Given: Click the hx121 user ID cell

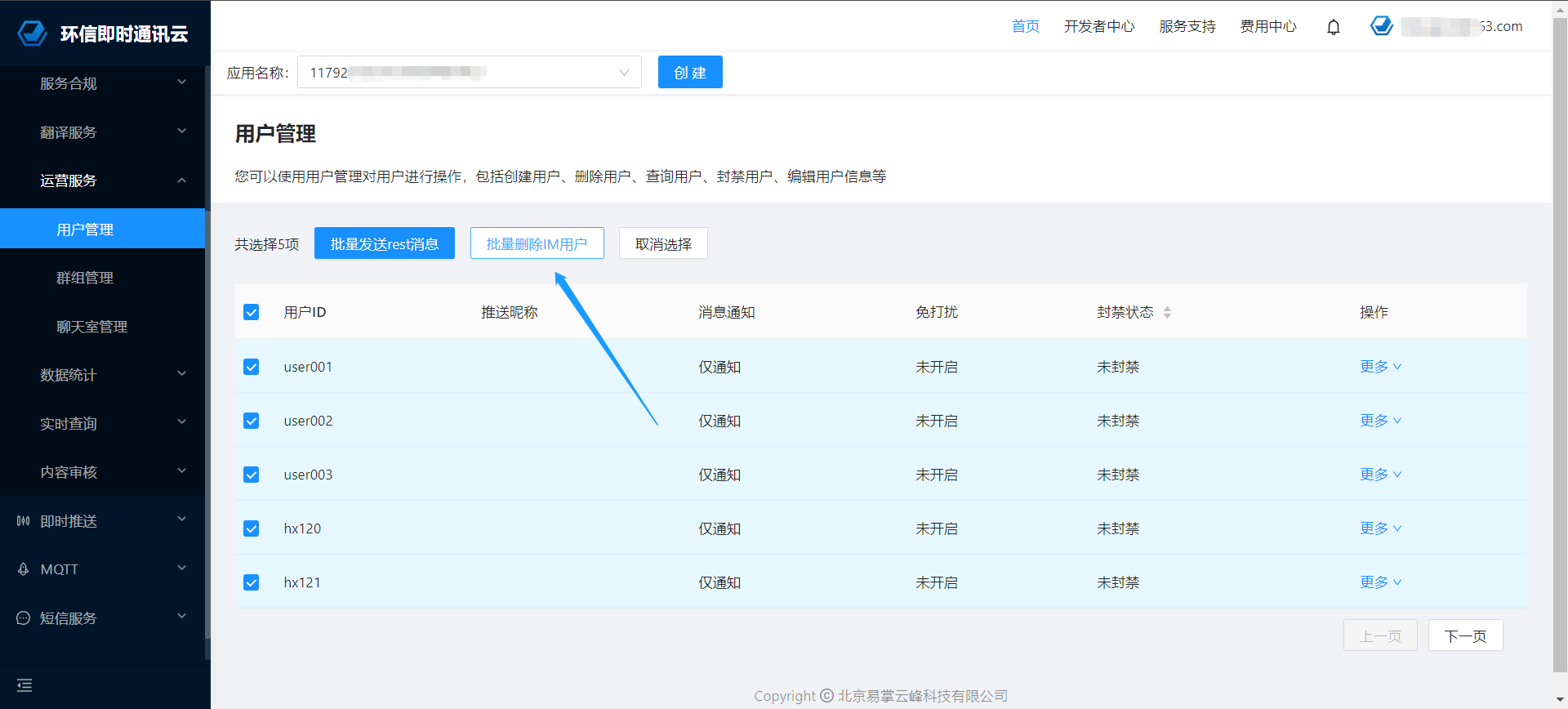Looking at the screenshot, I should [302, 582].
